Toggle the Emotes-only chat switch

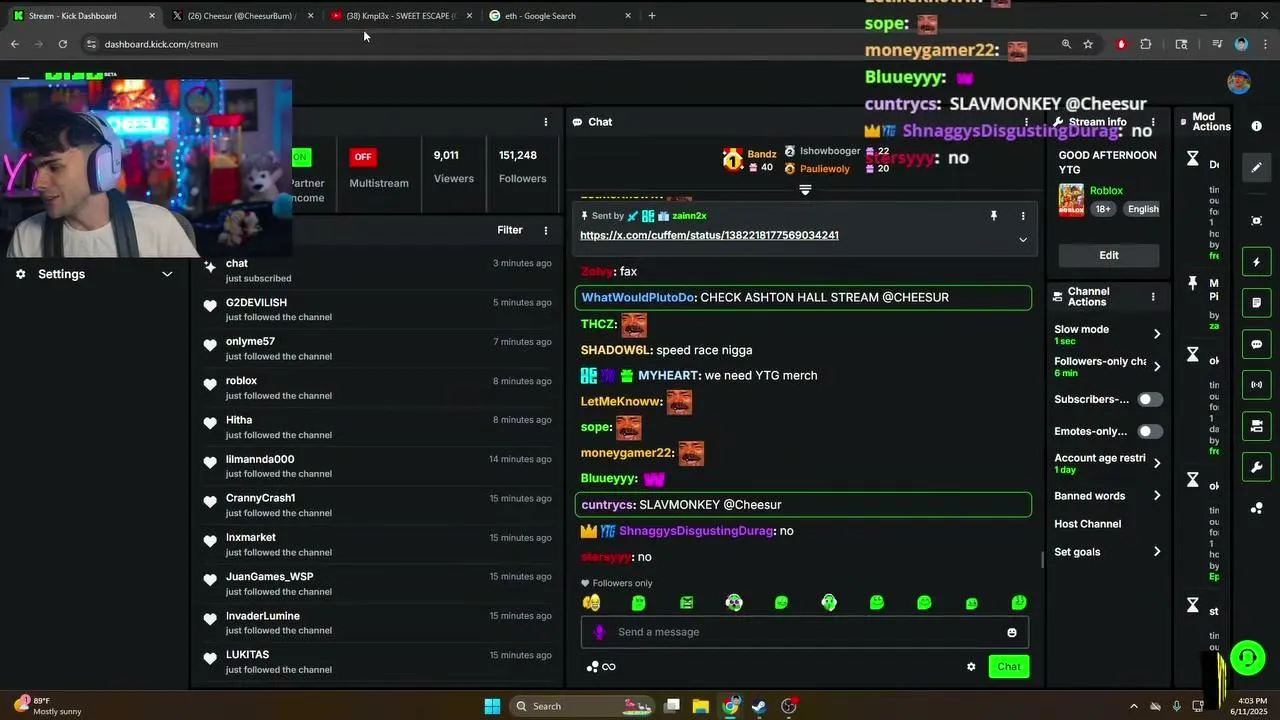coord(1150,431)
